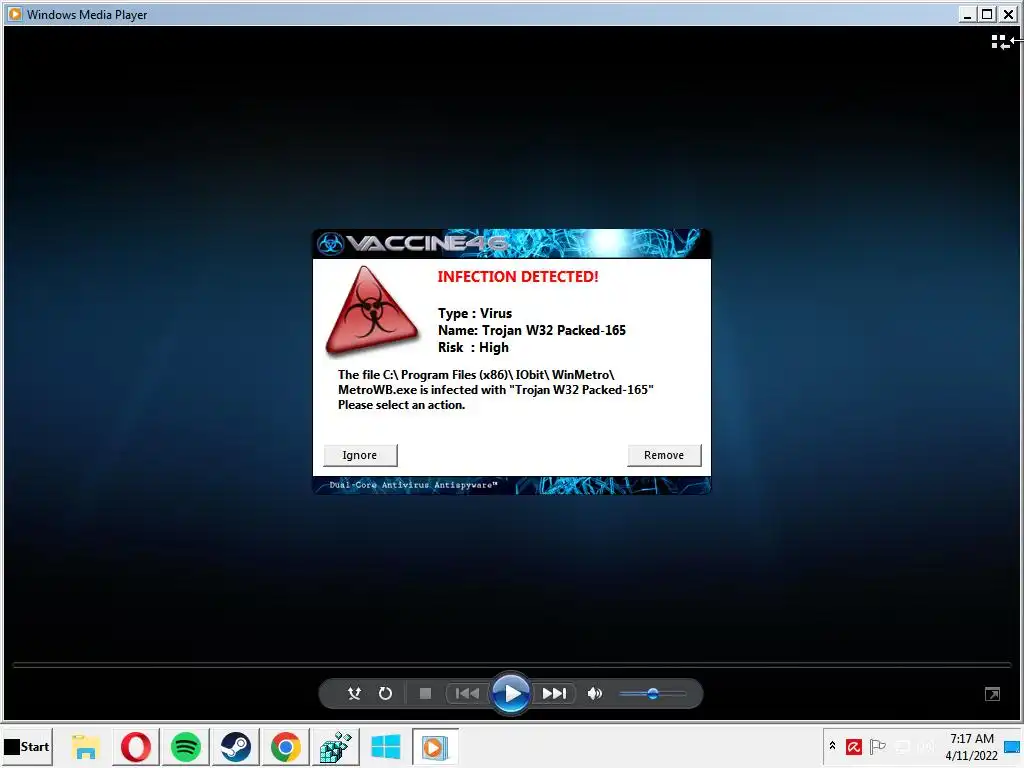Click the seek bar above the controls

click(512, 665)
